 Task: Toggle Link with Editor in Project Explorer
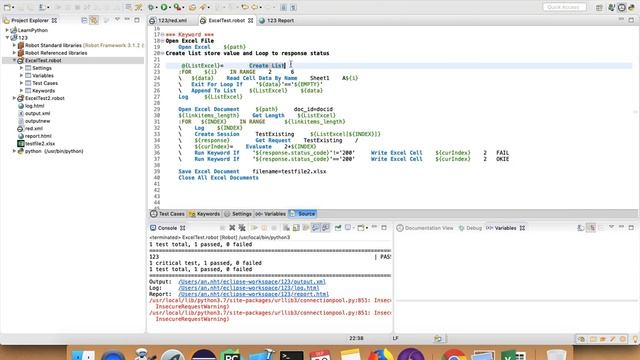point(94,20)
